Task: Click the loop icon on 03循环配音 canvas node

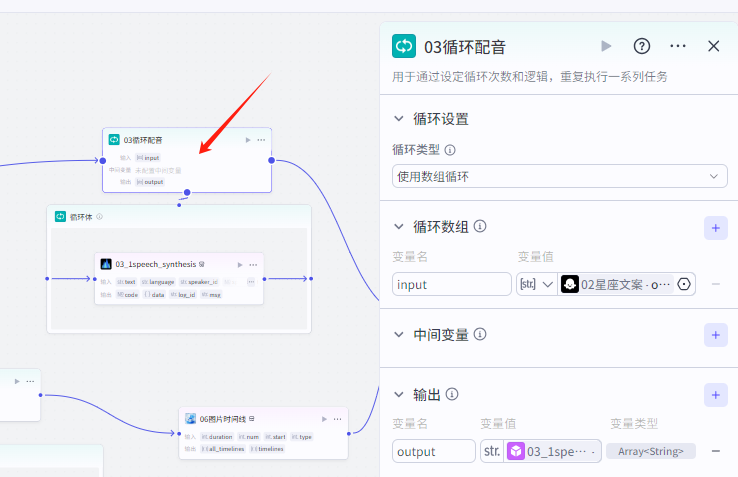Action: click(114, 139)
